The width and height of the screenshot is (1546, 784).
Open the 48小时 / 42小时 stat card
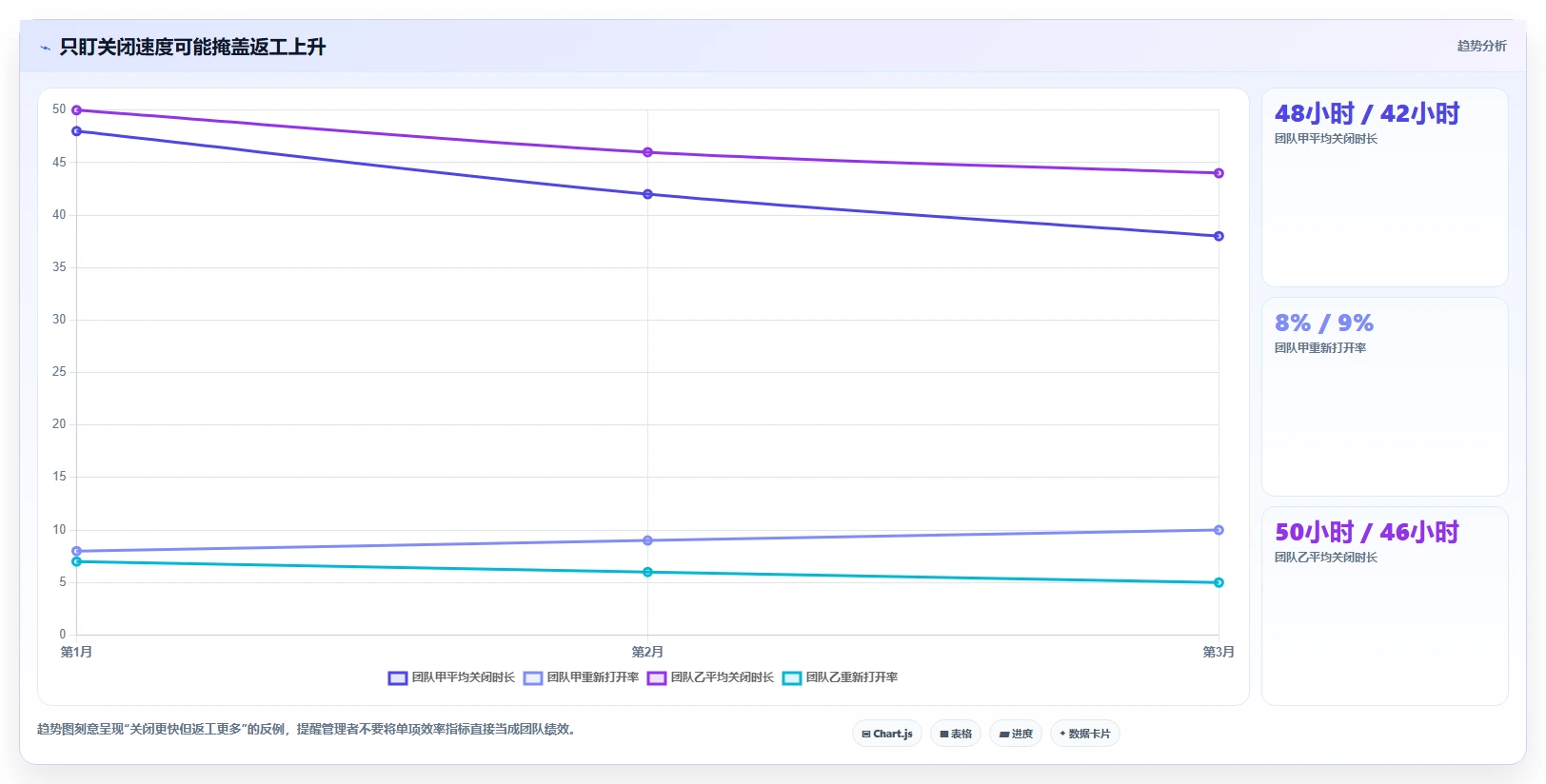(1385, 187)
